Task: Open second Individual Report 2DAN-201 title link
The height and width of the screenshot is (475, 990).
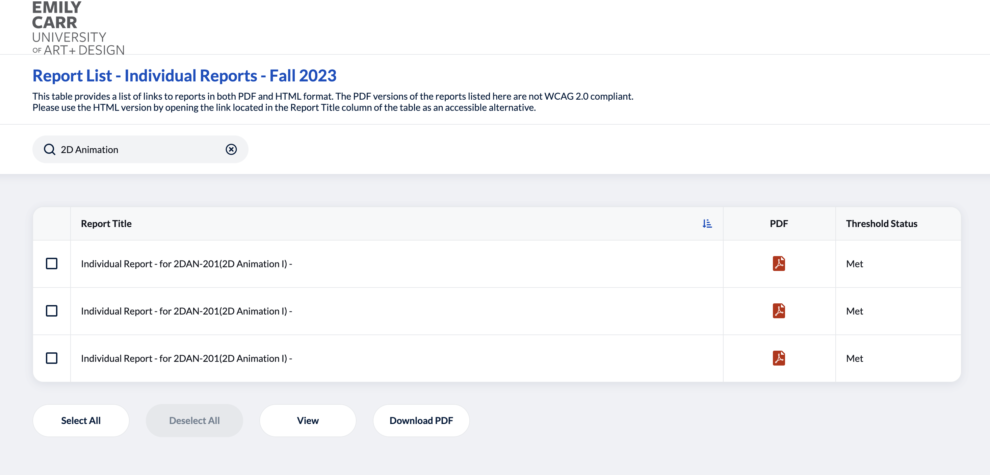Action: tap(186, 311)
